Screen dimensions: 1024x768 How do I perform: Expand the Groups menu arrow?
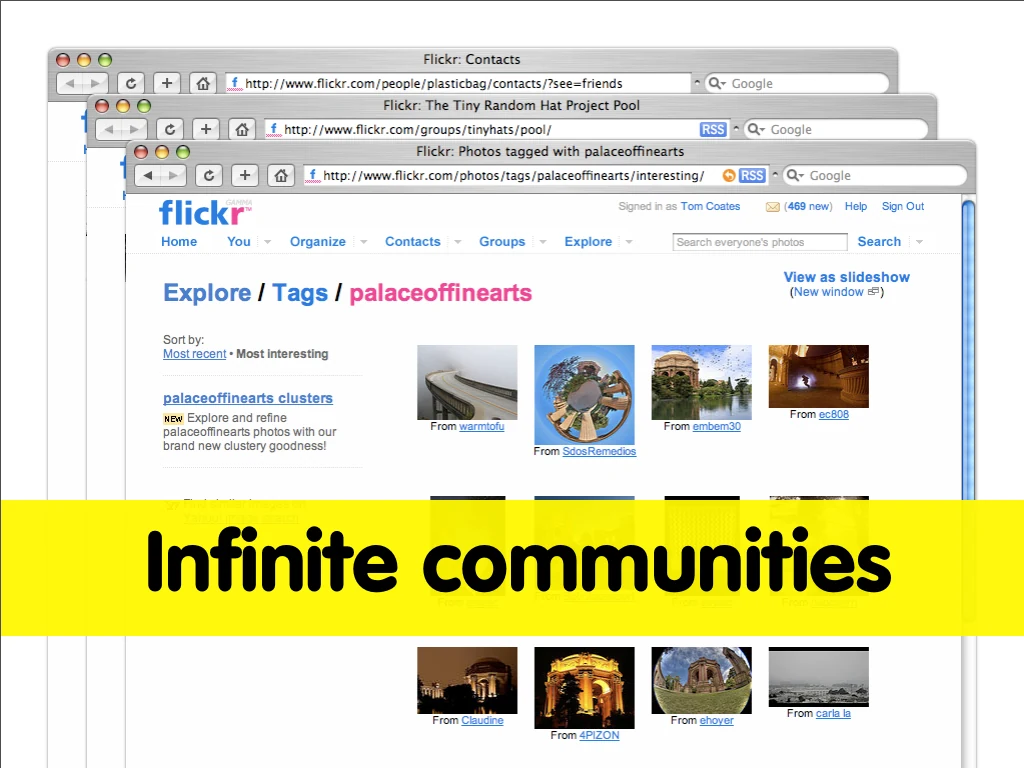543,242
